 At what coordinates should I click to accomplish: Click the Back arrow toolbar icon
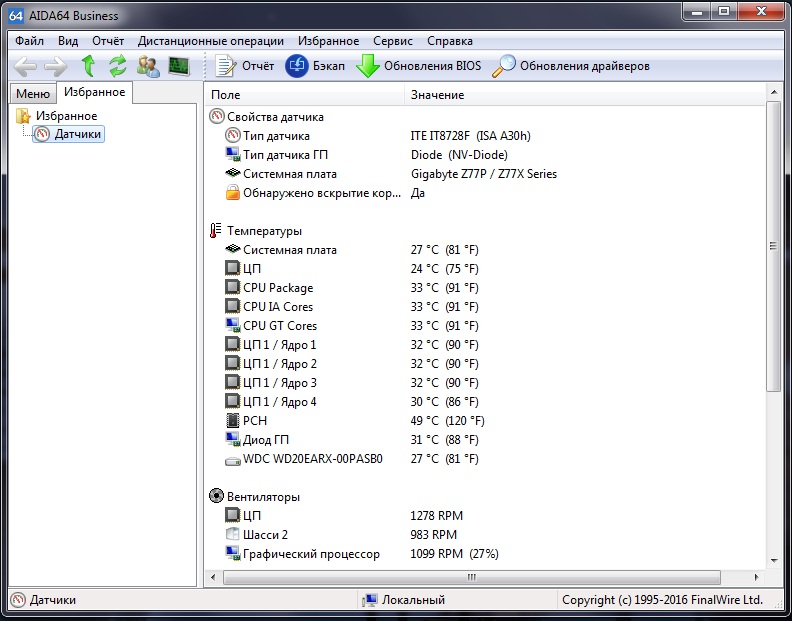click(x=25, y=66)
